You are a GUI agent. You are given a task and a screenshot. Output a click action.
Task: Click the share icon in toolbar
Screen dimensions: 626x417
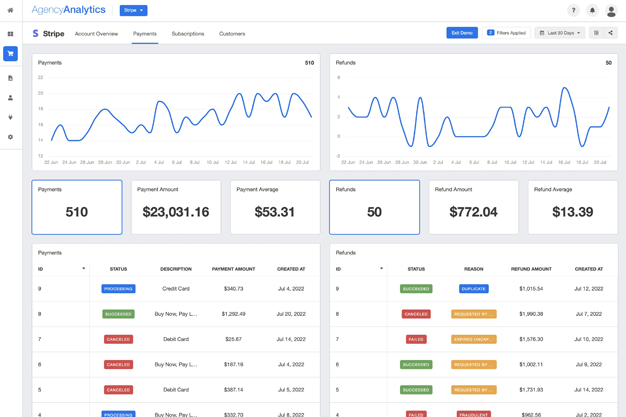pyautogui.click(x=610, y=33)
